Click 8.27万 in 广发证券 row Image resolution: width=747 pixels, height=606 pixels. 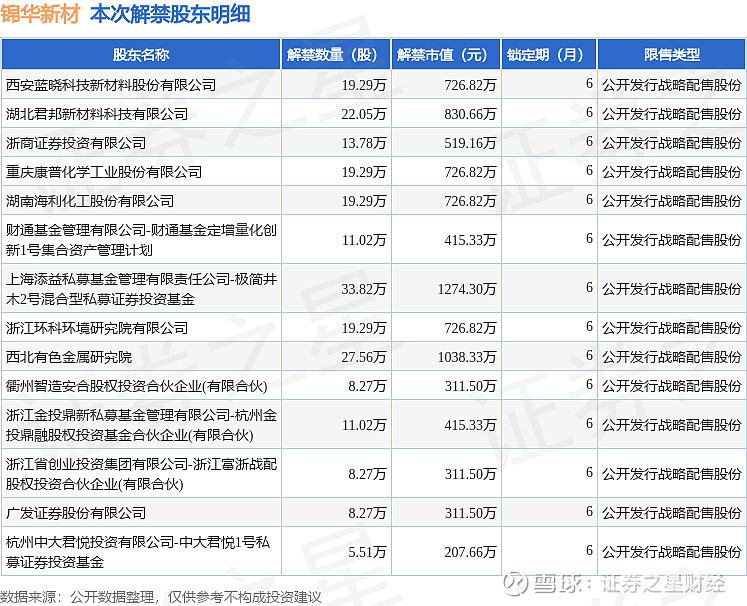point(367,513)
